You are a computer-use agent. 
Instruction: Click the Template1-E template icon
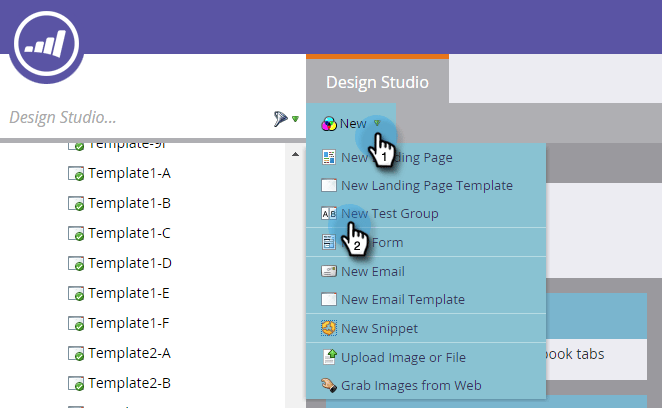click(x=76, y=294)
